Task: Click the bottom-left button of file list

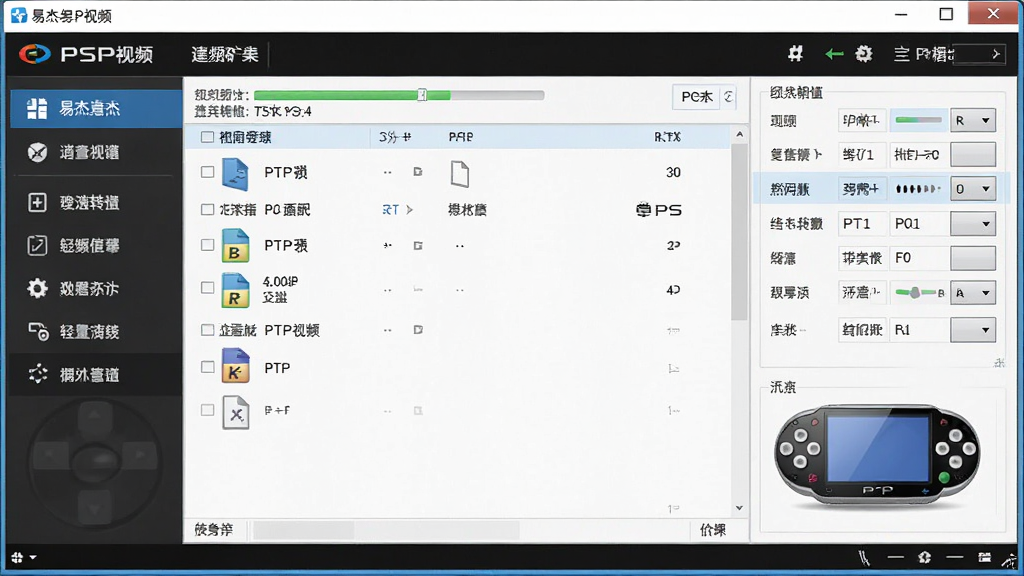Action: (x=214, y=530)
